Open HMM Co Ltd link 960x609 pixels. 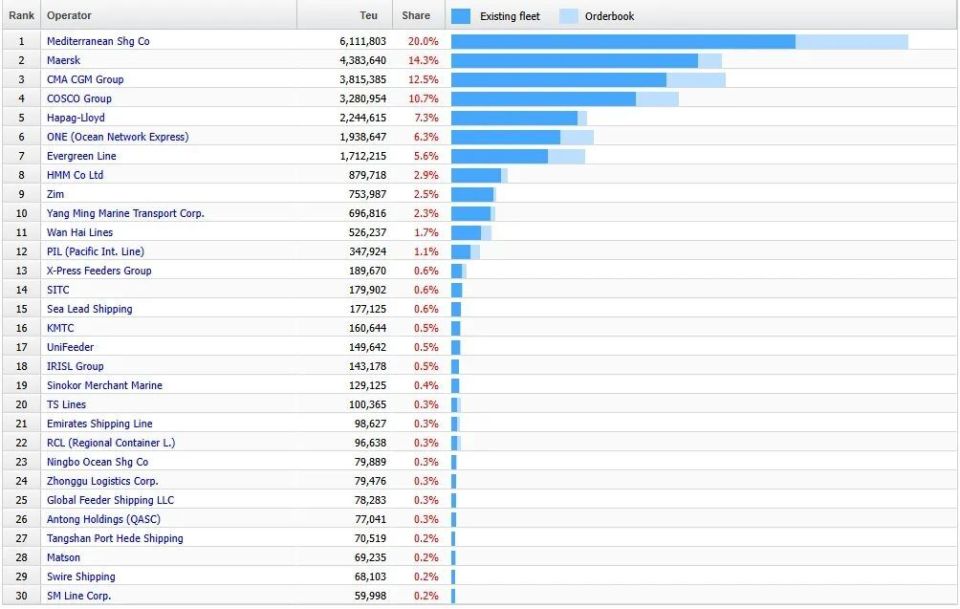pyautogui.click(x=75, y=175)
